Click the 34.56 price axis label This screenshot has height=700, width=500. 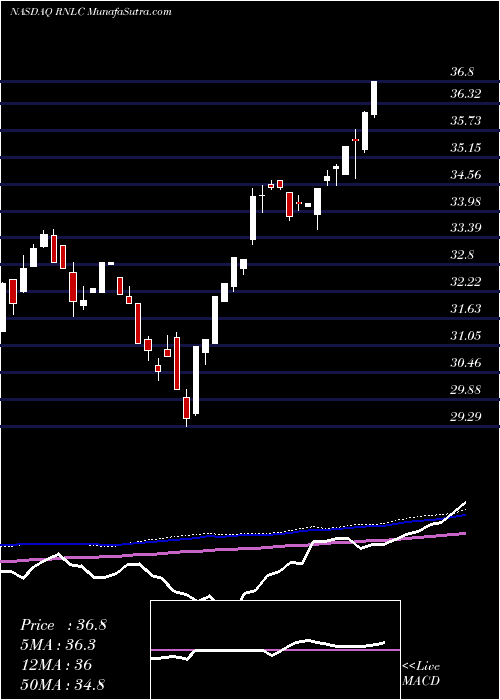(x=466, y=174)
